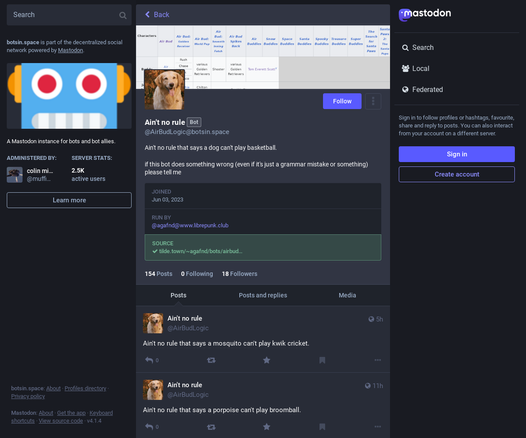The image size is (526, 438).
Task: Bookmark the mosquito kwik cricket post
Action: pos(322,360)
